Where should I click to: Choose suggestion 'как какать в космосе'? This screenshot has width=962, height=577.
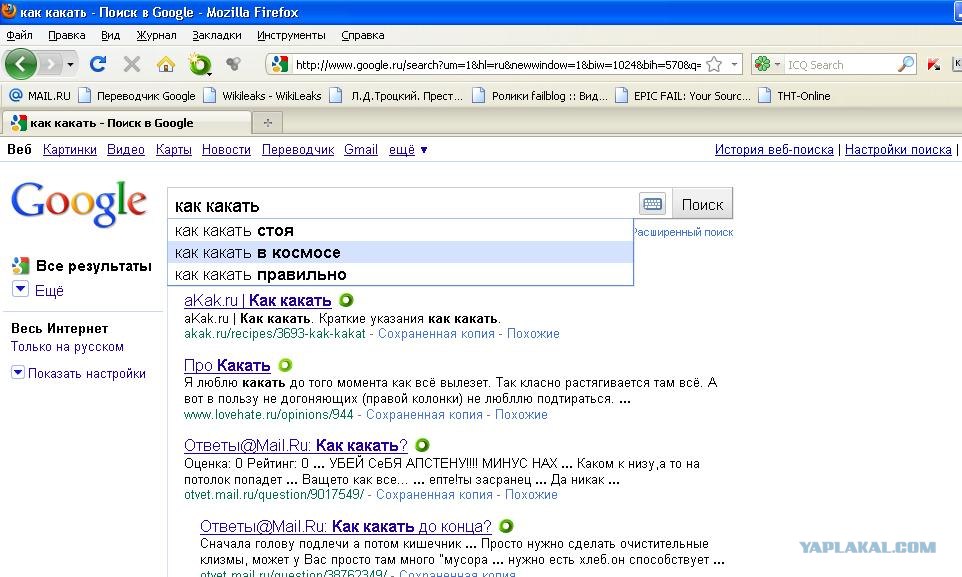click(x=401, y=252)
